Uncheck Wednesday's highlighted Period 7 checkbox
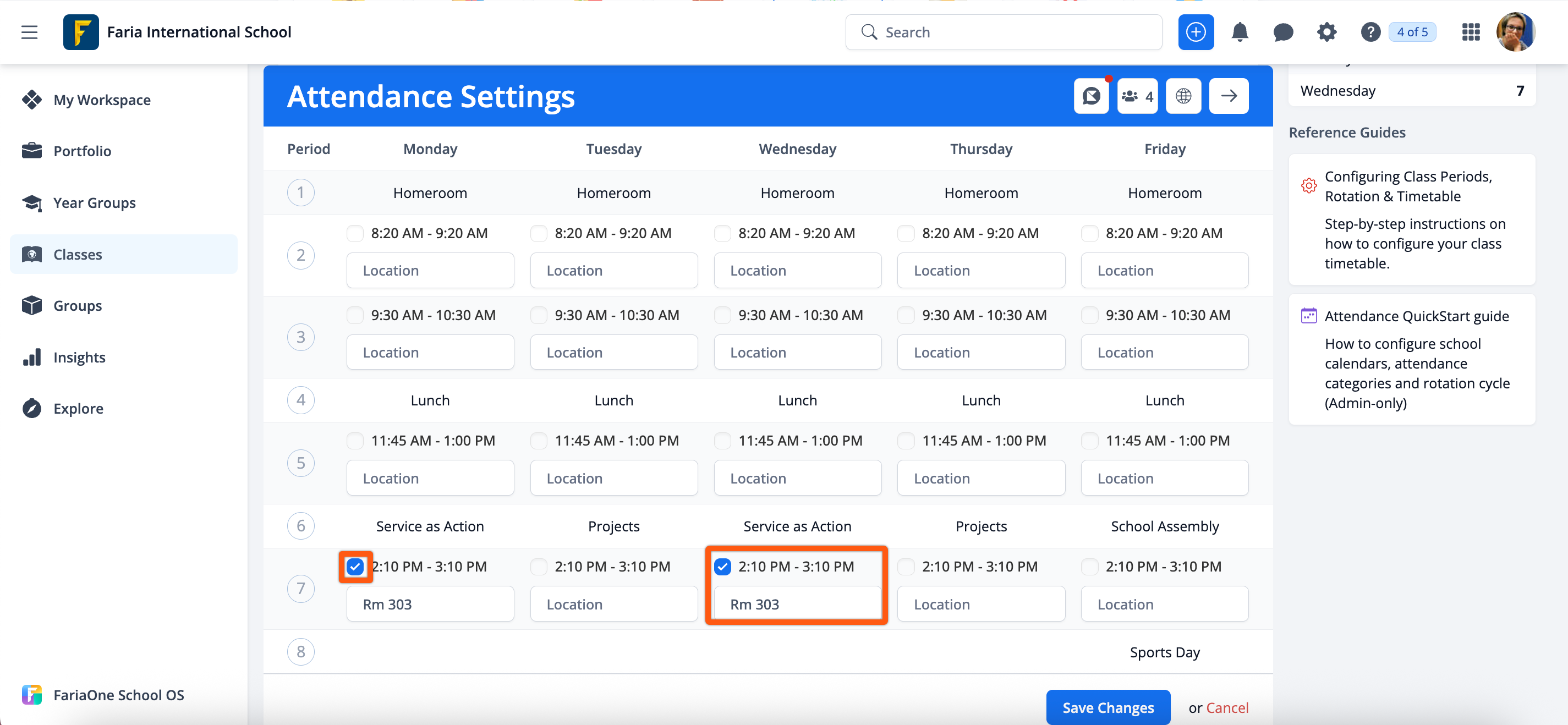The width and height of the screenshot is (1568, 725). [722, 566]
